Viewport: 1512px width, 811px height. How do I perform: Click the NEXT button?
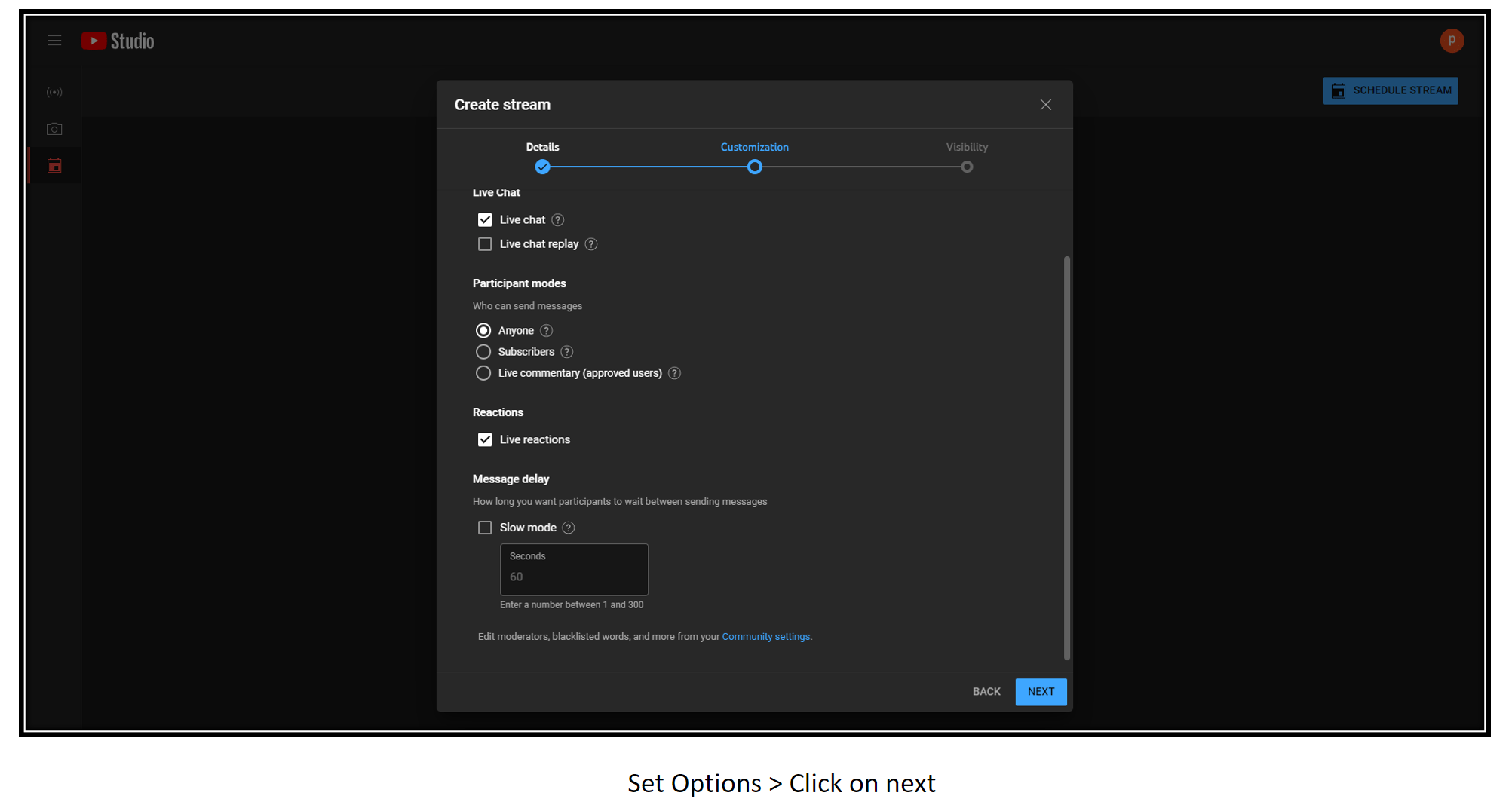(1041, 691)
